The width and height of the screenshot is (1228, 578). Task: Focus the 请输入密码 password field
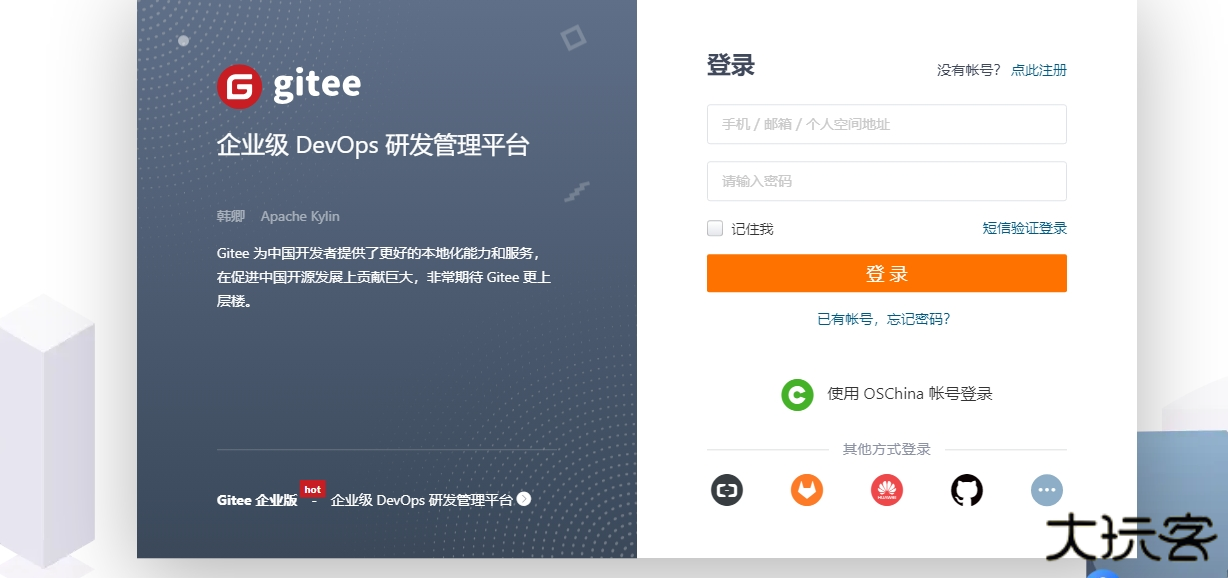pos(886,181)
